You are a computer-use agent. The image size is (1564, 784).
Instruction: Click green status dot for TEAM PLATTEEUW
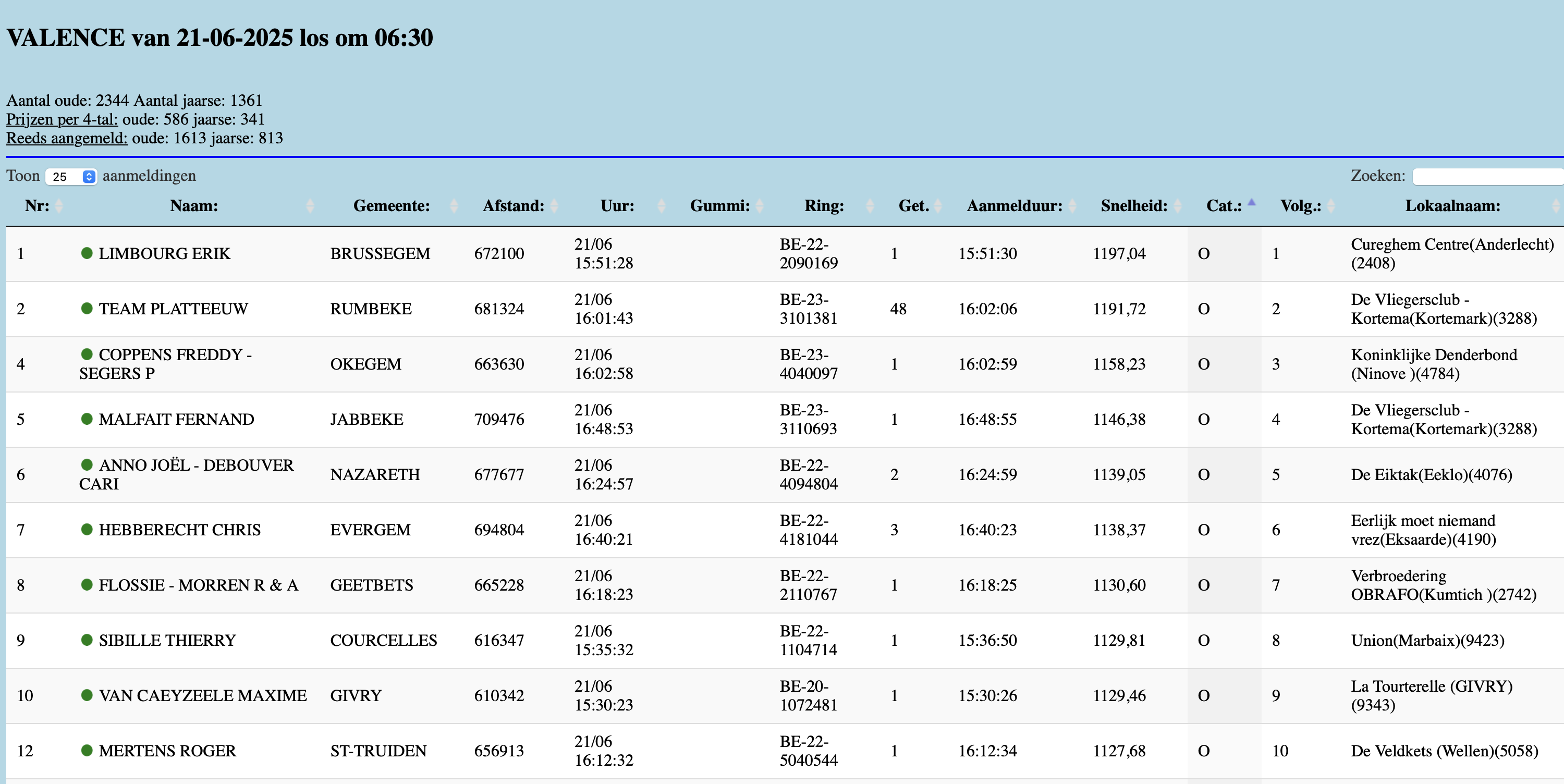[87, 309]
